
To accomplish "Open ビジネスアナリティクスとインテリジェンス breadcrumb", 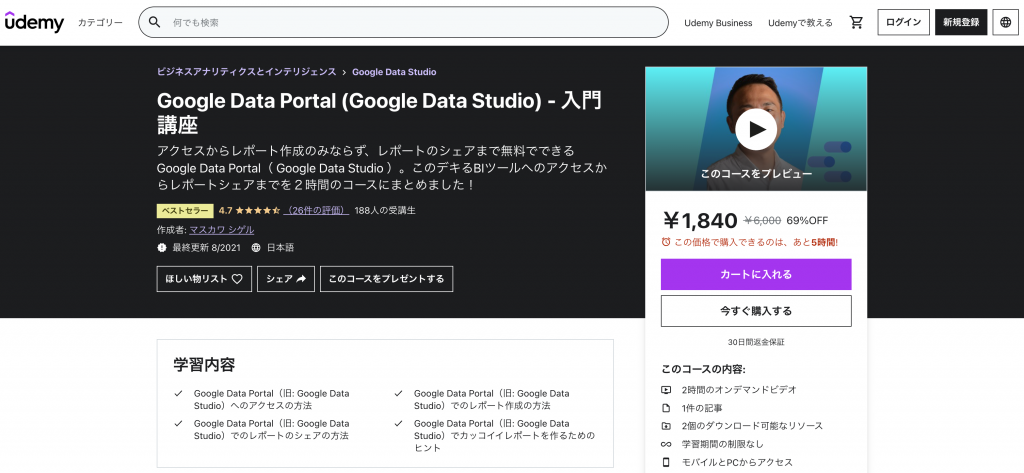I will pos(246,72).
